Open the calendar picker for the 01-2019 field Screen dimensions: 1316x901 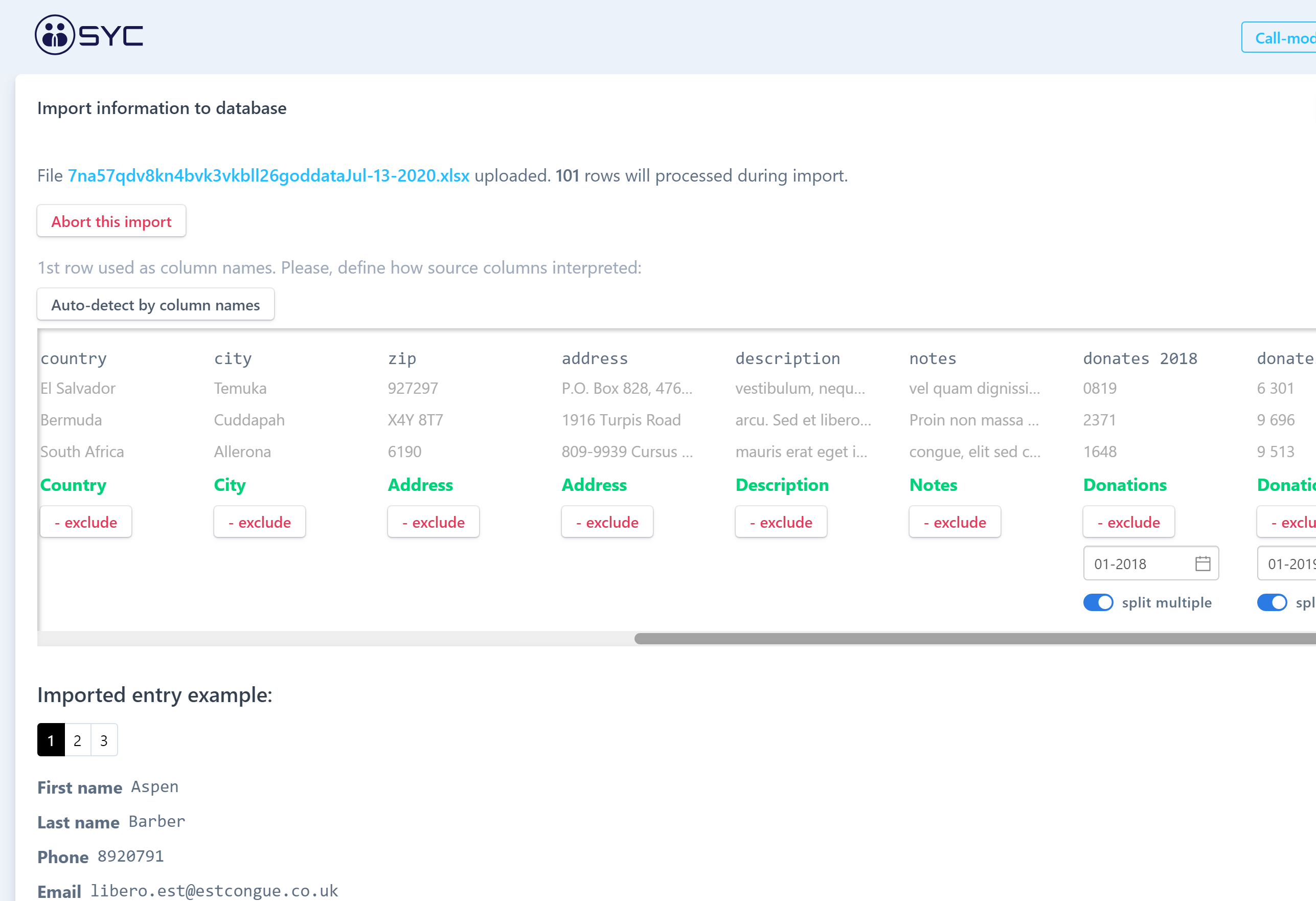(x=1311, y=564)
